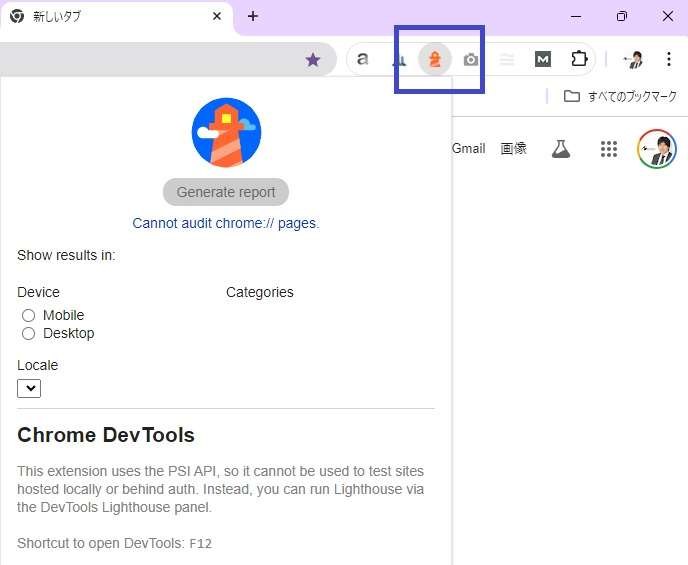
Task: Click the Lighthouse logo in popup
Action: tap(226, 132)
